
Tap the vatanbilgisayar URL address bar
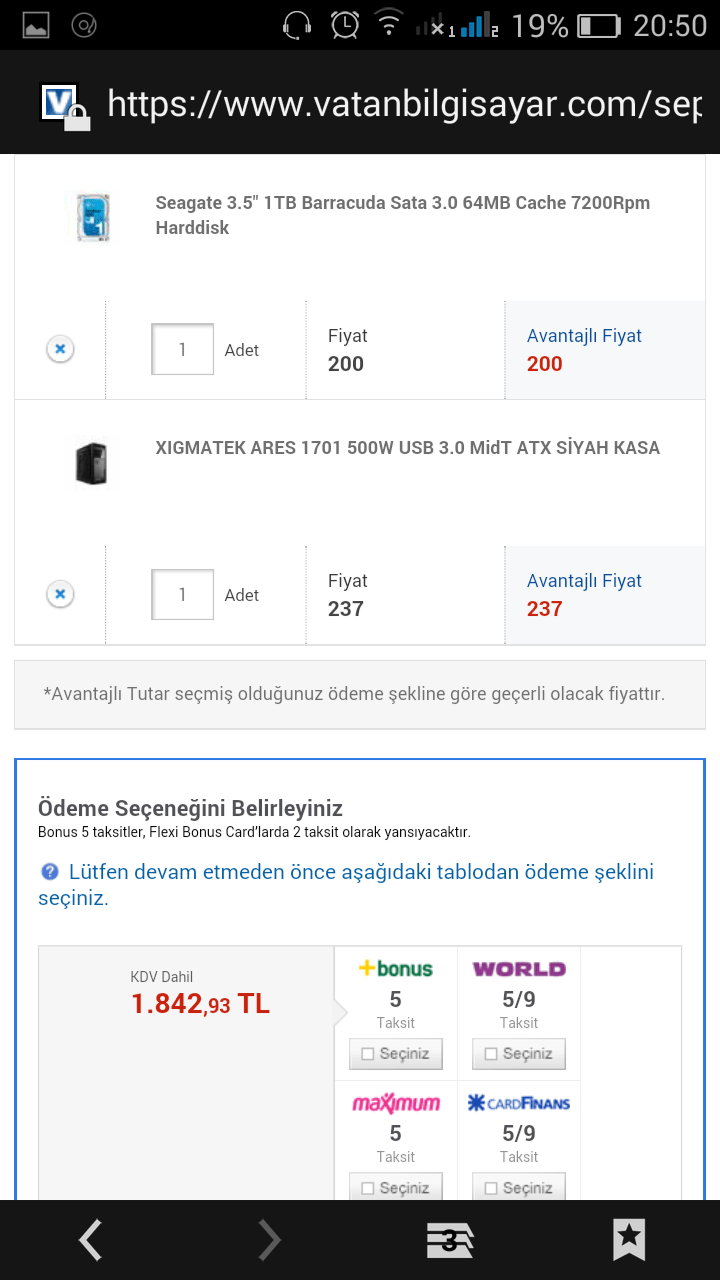[404, 104]
